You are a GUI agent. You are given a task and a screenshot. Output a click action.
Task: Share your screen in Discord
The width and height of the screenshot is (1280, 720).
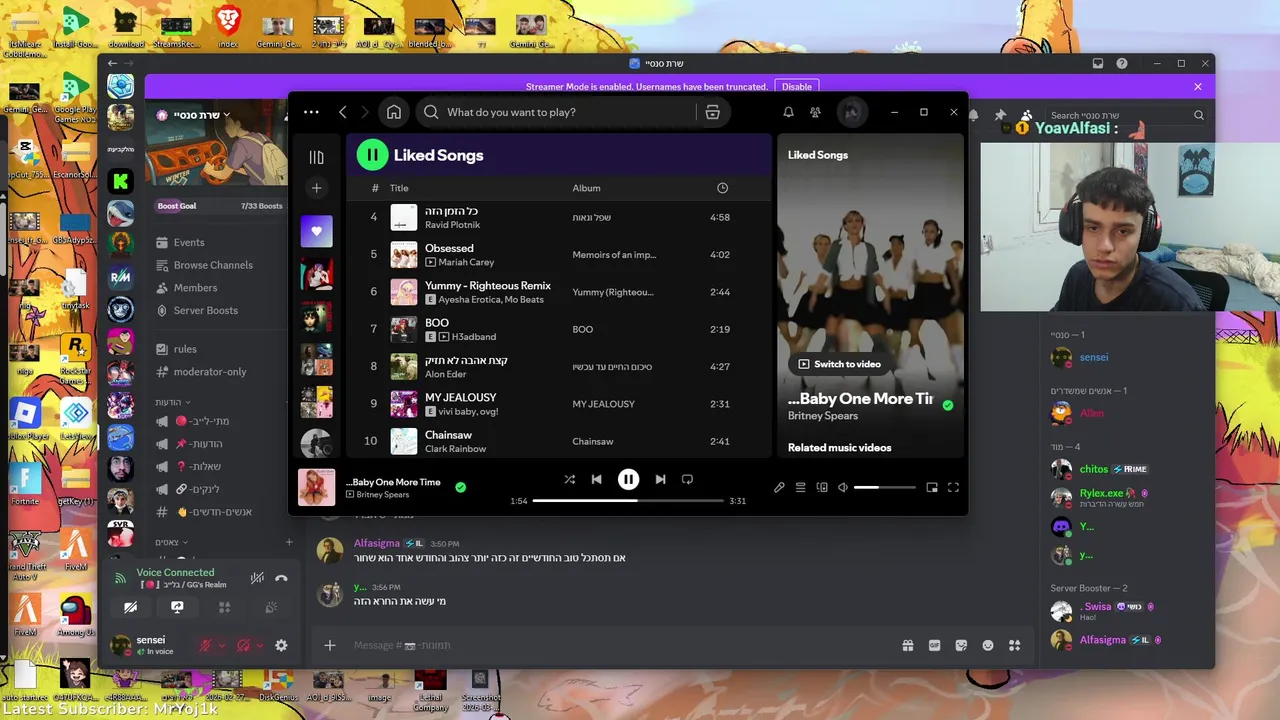pyautogui.click(x=177, y=607)
